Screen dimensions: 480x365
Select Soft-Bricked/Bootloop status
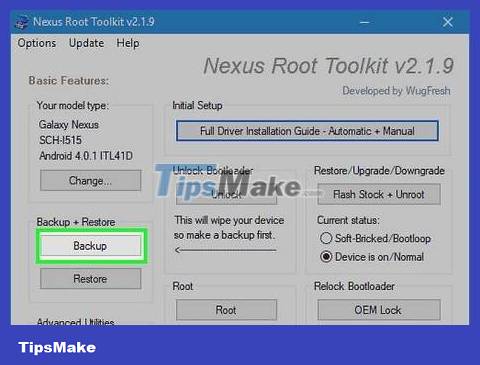click(375, 238)
